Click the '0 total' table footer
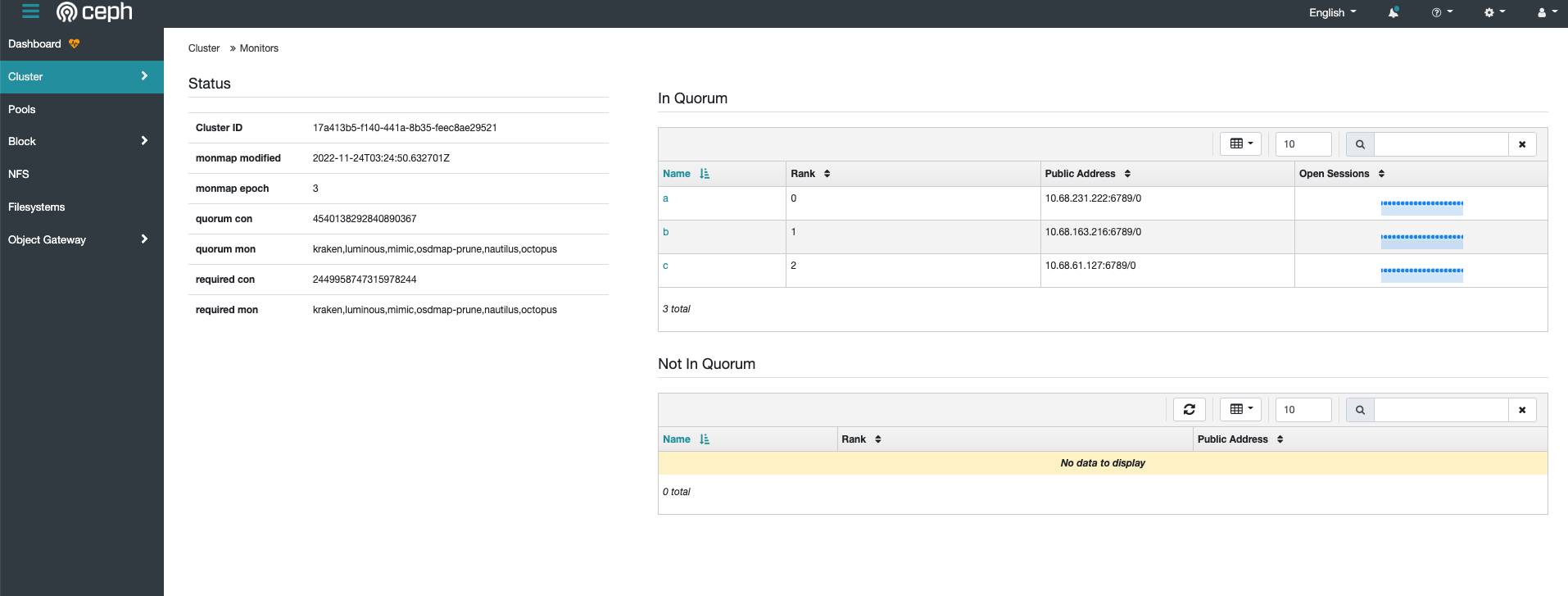The height and width of the screenshot is (596, 1568). coord(677,492)
